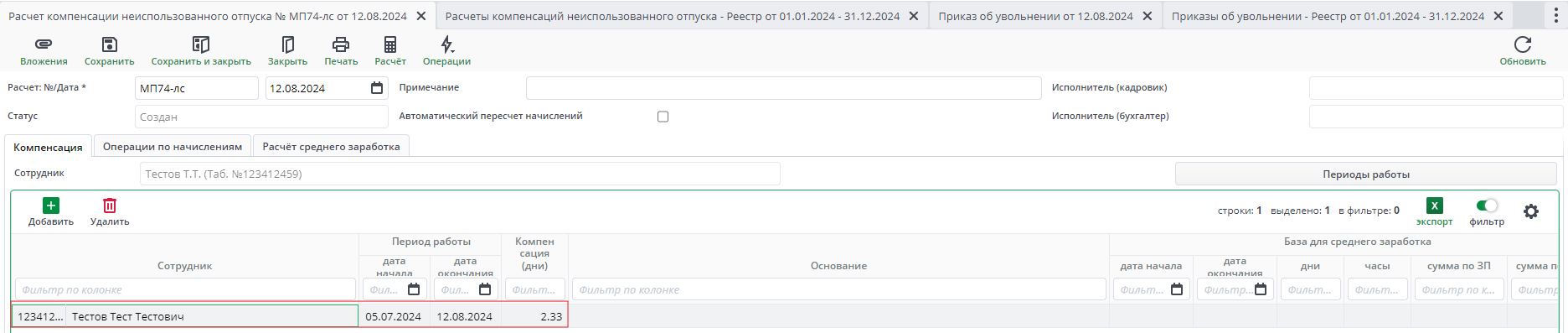Open calendar for Расчет date 12.08.2024
This screenshot has height=333, width=1568.
377,88
